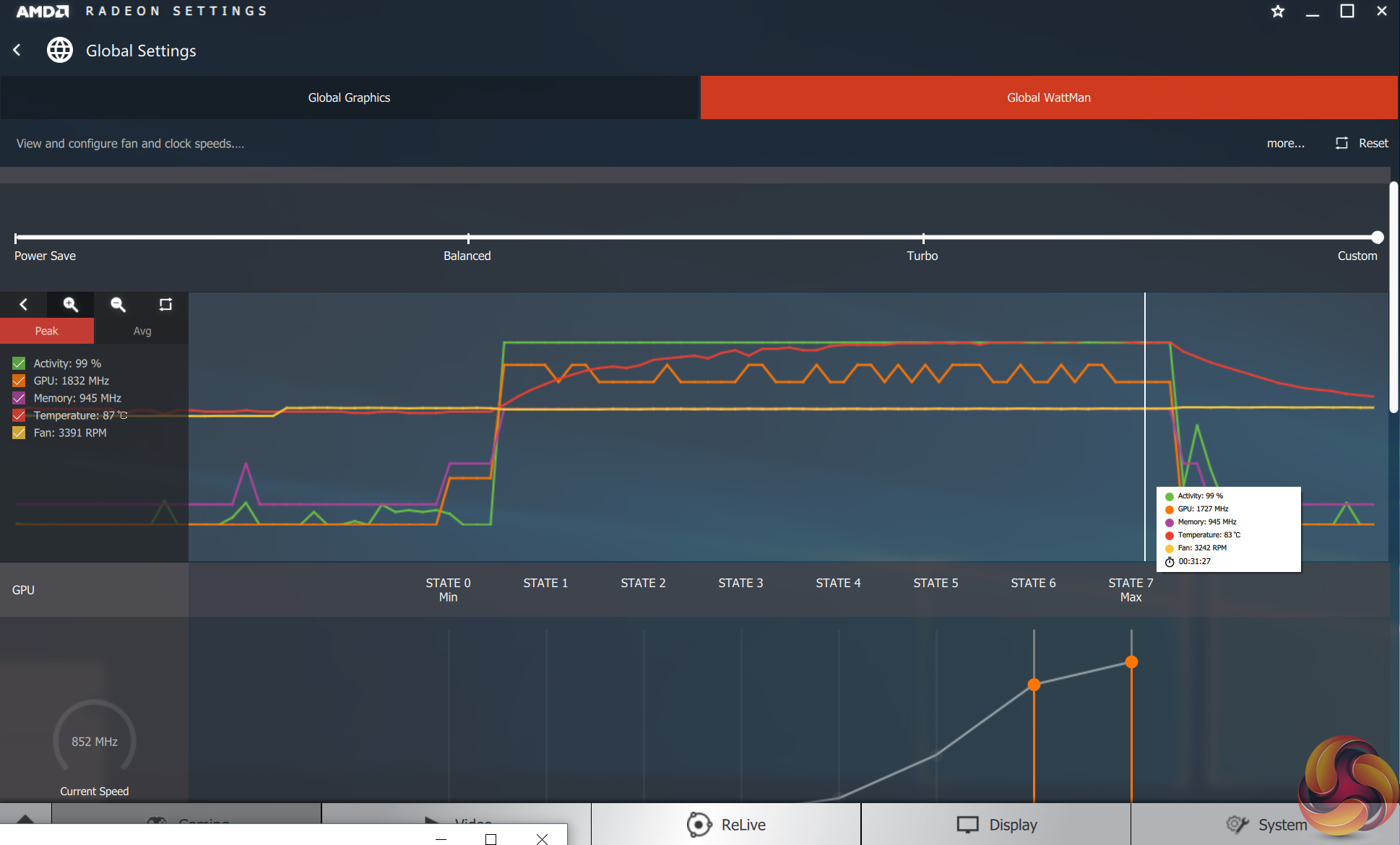
Task: Toggle the Temperature graph checkbox
Action: tap(19, 415)
